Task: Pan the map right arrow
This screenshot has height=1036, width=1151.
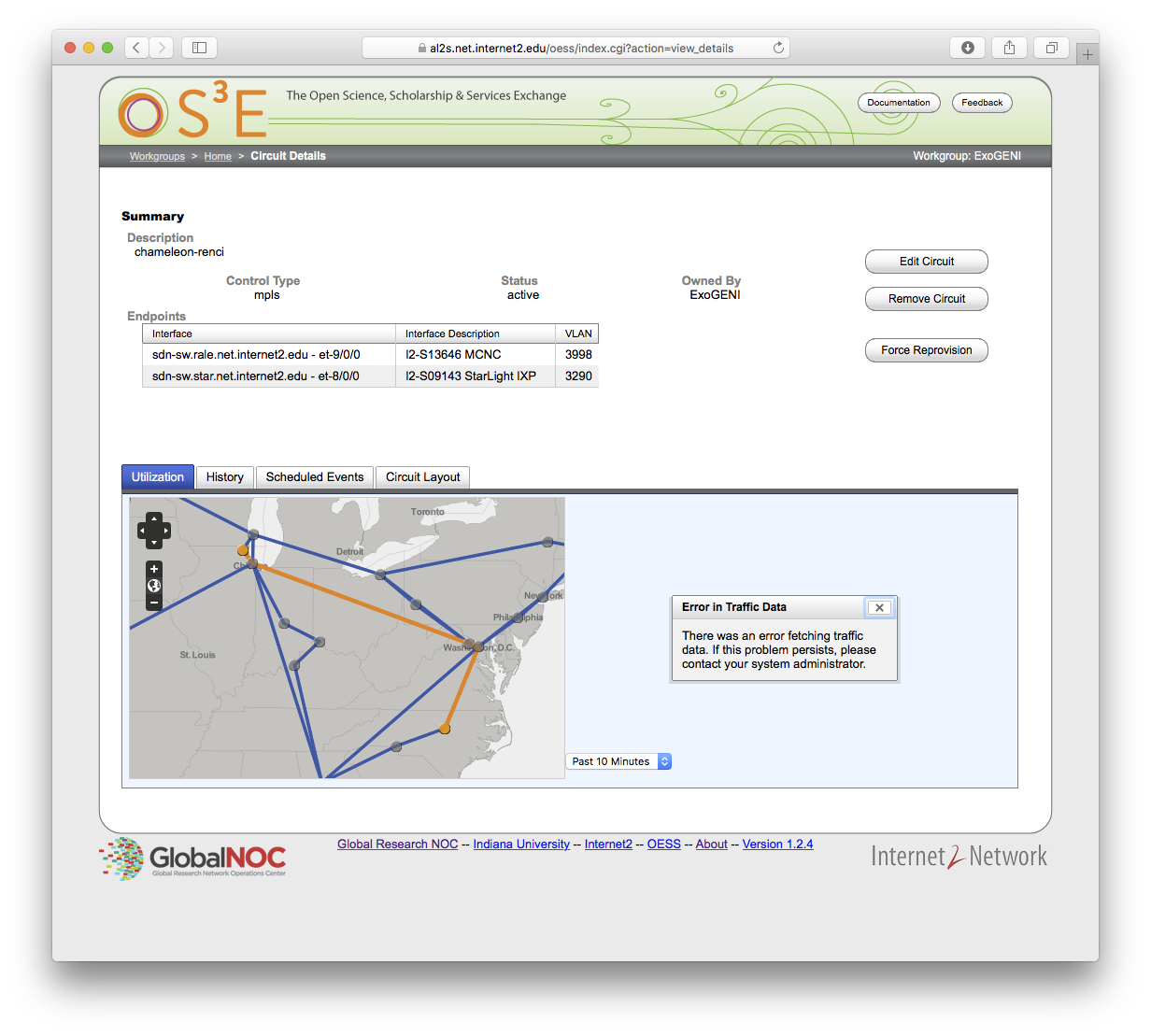Action: click(x=165, y=531)
